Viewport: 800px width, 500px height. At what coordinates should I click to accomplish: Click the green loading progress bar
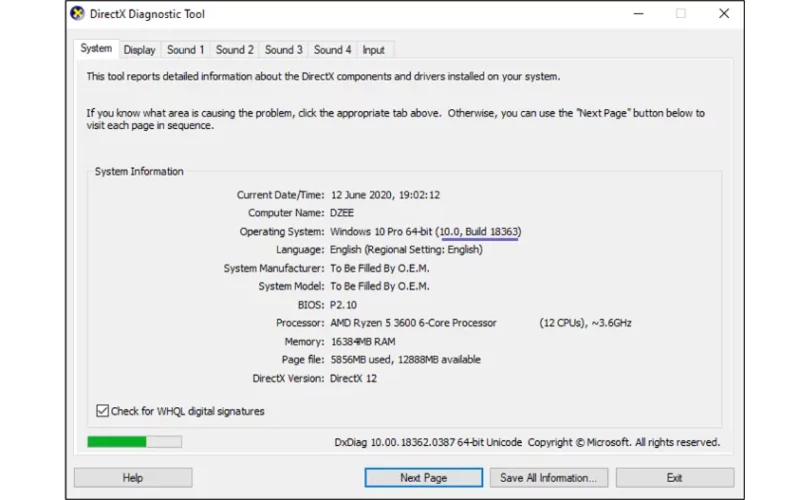click(135, 441)
